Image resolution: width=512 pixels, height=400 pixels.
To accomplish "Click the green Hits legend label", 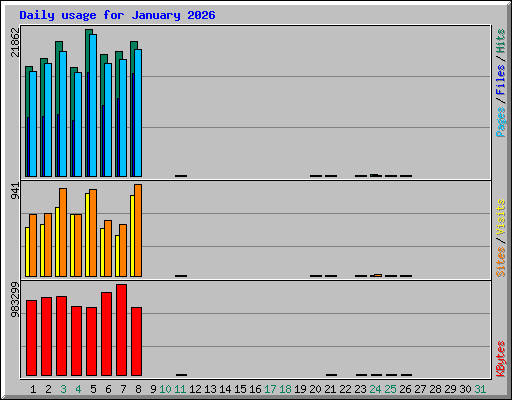I will coord(500,41).
